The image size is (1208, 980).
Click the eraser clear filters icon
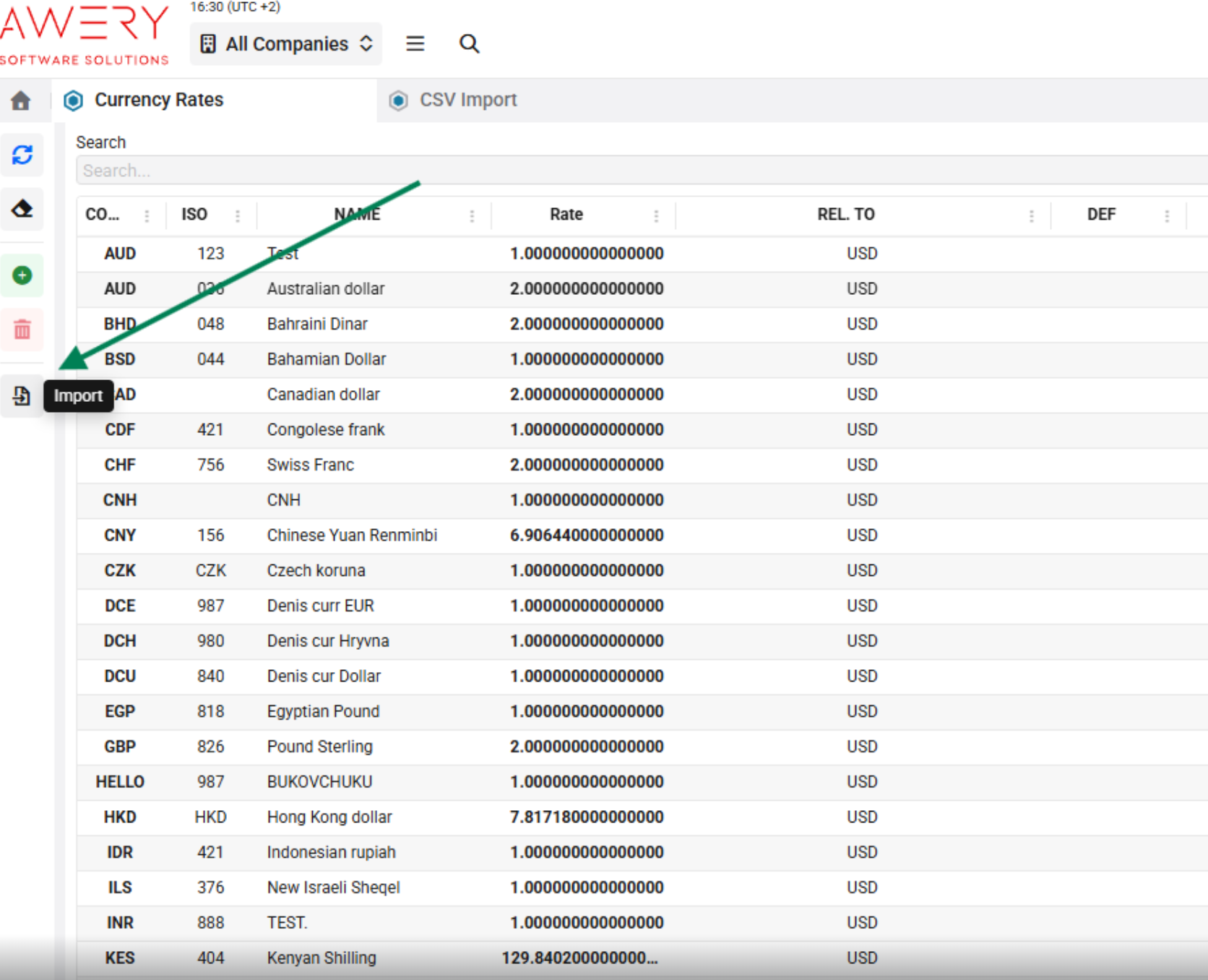click(x=22, y=210)
